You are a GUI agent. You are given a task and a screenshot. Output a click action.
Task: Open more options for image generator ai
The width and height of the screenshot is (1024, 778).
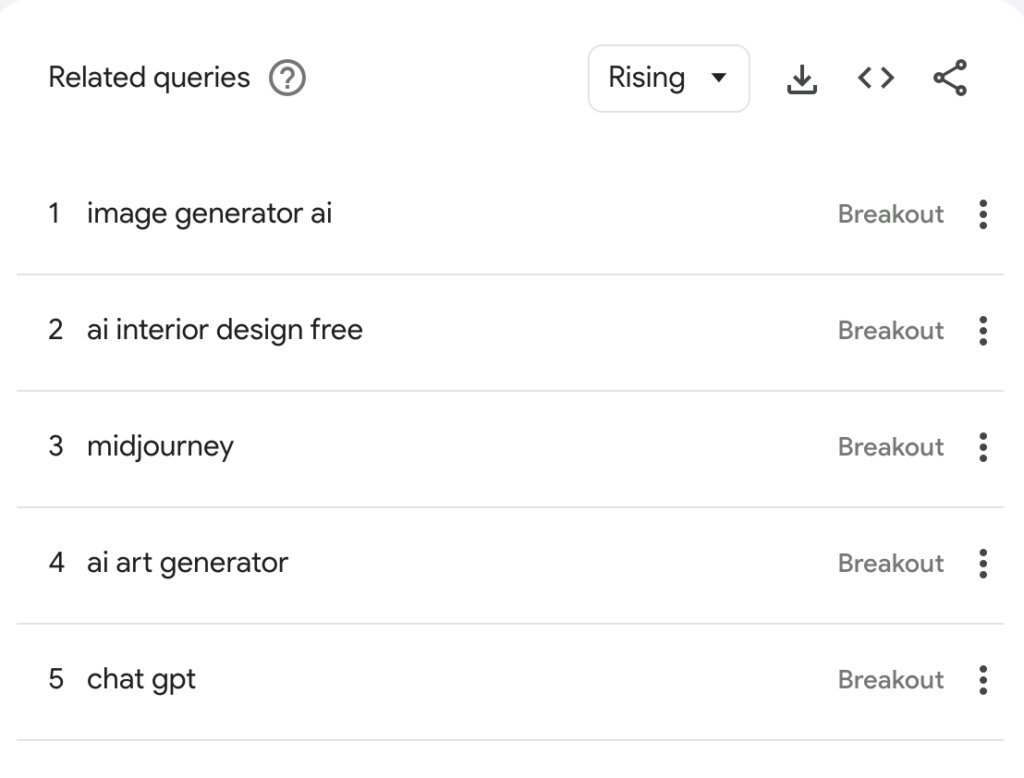(984, 214)
